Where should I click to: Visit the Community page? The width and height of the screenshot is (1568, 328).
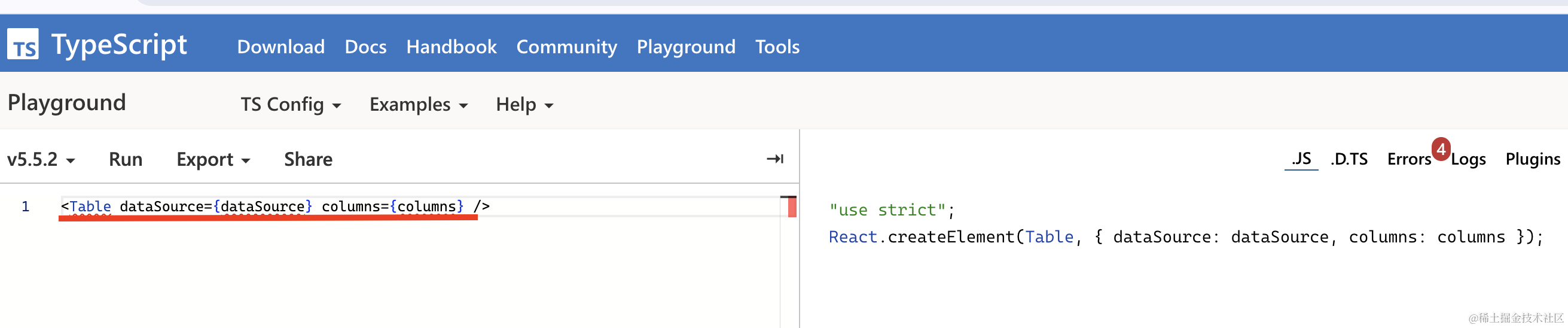click(566, 47)
